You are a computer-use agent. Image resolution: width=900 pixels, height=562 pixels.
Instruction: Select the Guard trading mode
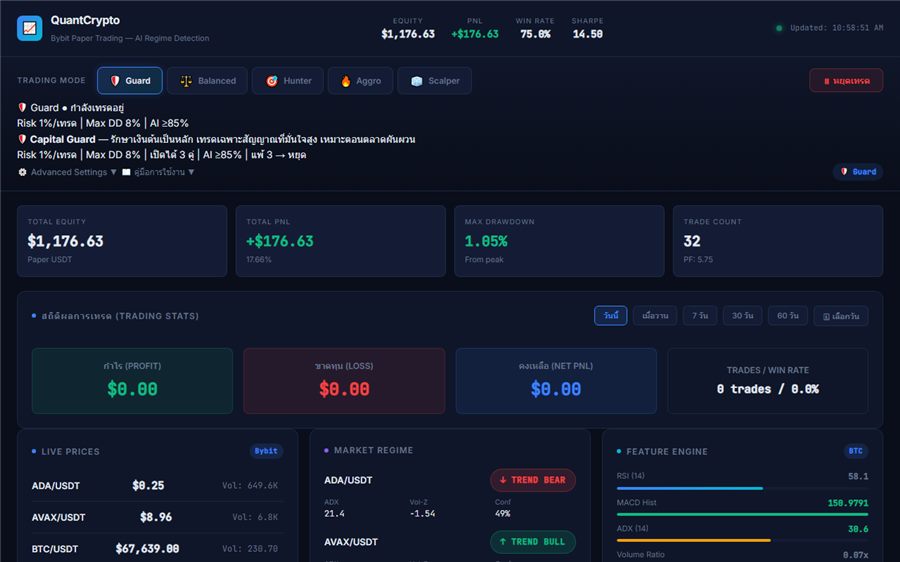[x=130, y=80]
